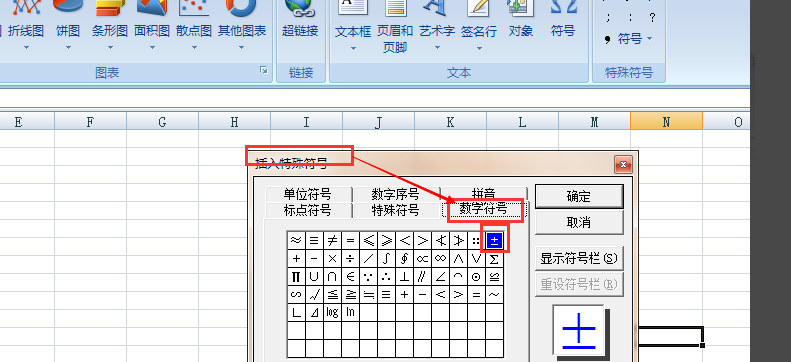The image size is (791, 362).
Task: Cancel the dialog with 取消 button
Action: click(579, 222)
